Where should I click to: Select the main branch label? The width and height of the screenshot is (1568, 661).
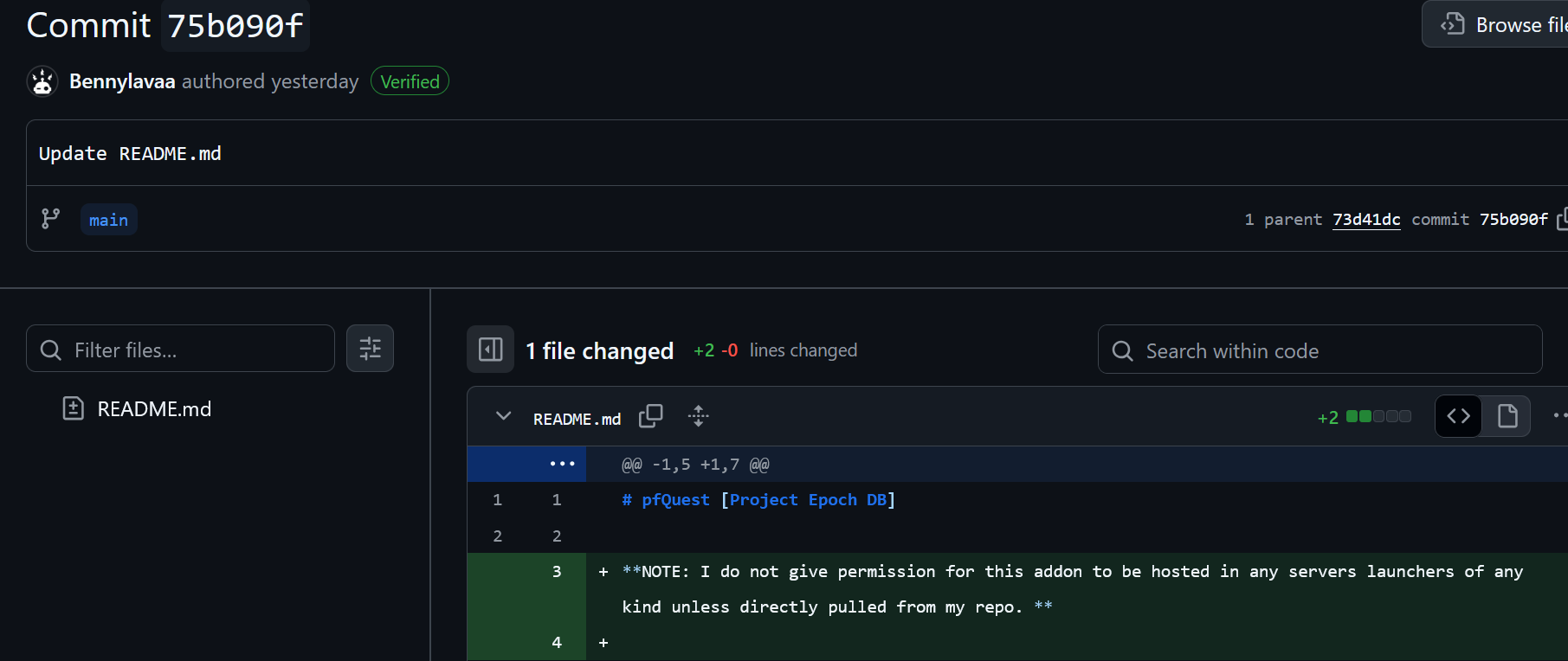pos(108,220)
